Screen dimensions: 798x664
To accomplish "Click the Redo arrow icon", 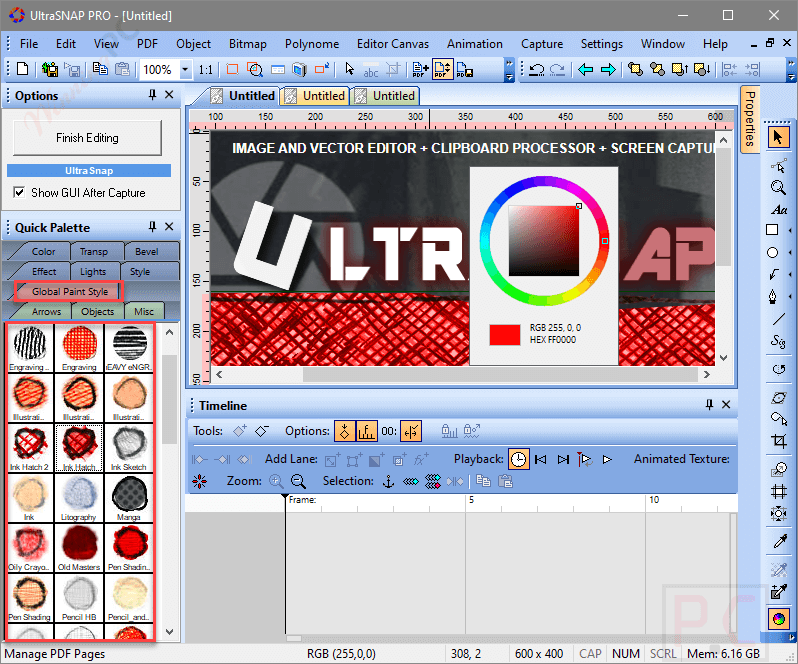I will (x=558, y=69).
